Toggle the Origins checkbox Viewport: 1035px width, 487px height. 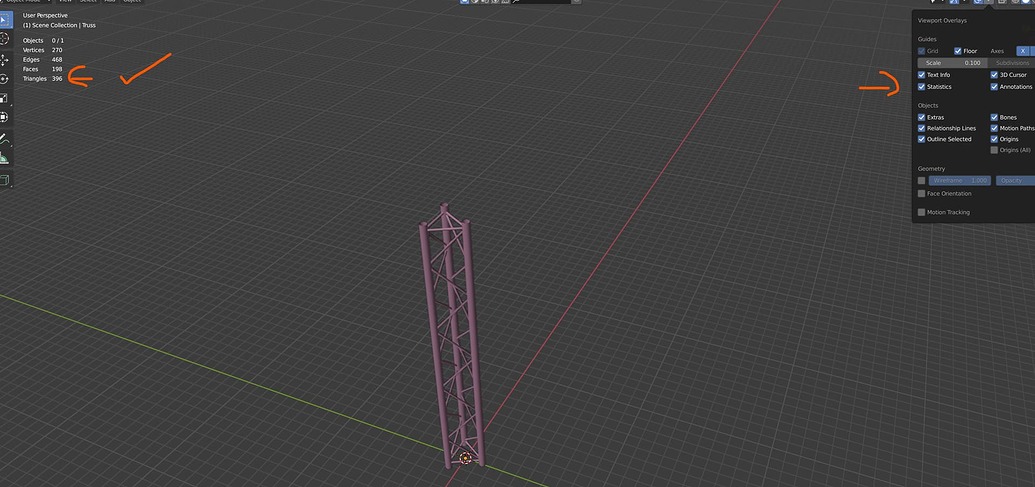click(x=994, y=139)
